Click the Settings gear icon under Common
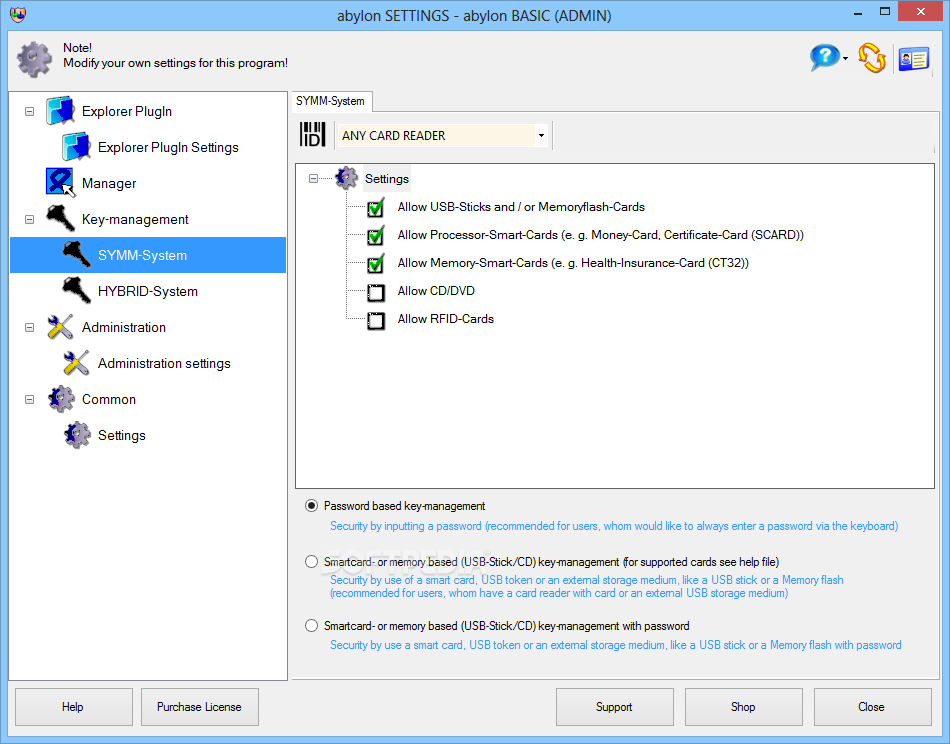The image size is (950, 744). tap(76, 435)
